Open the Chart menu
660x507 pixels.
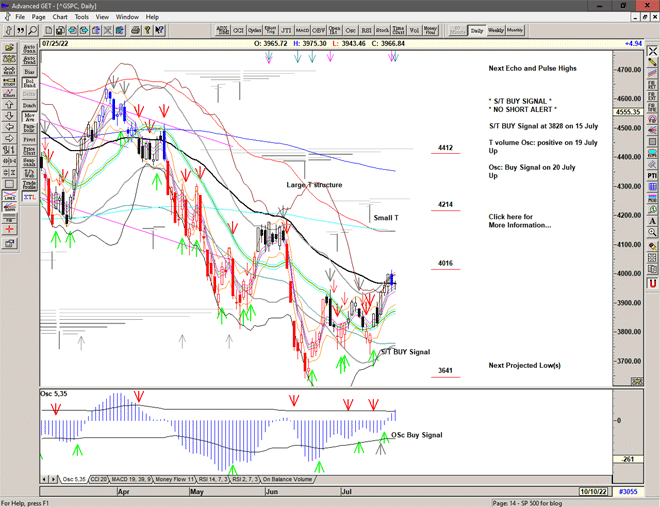pyautogui.click(x=60, y=17)
